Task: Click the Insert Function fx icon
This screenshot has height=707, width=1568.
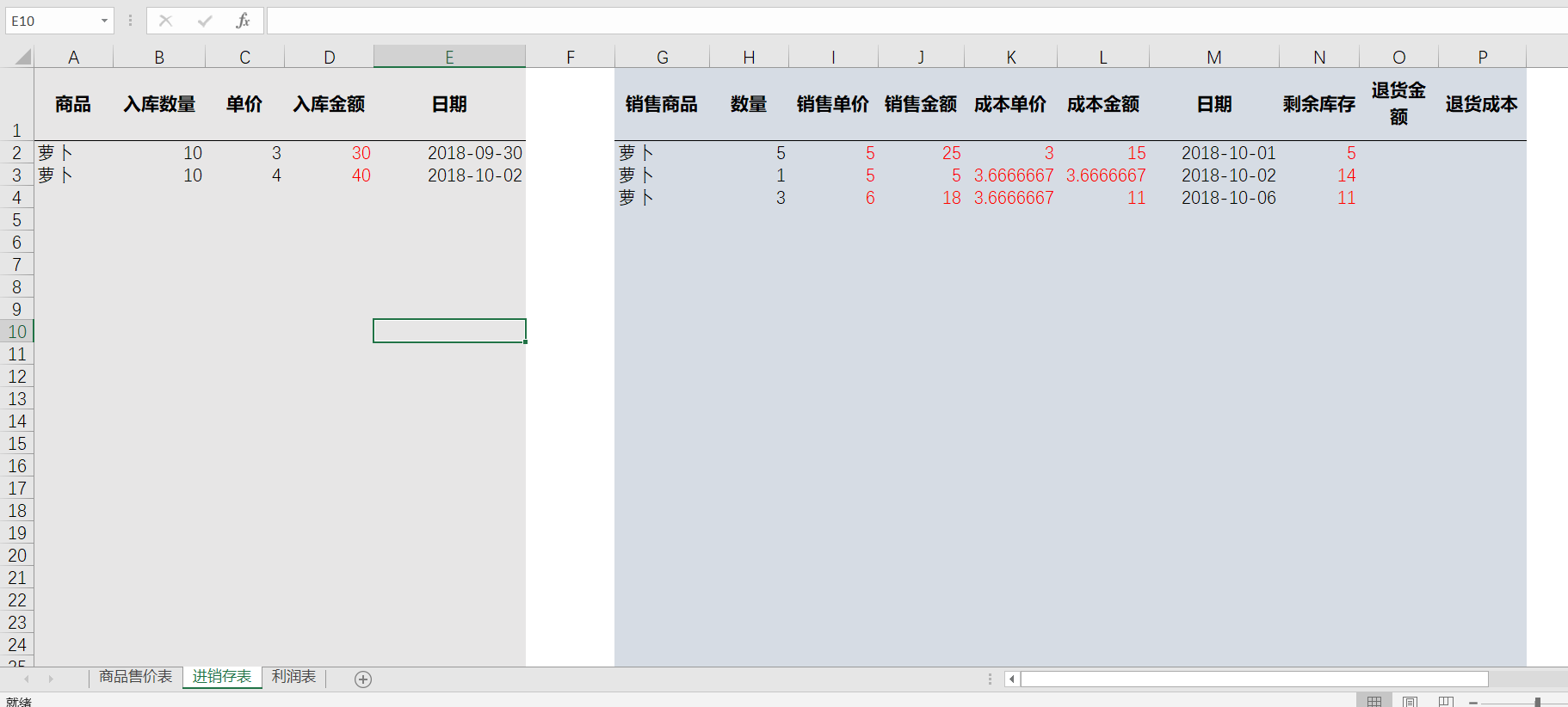Action: [243, 21]
